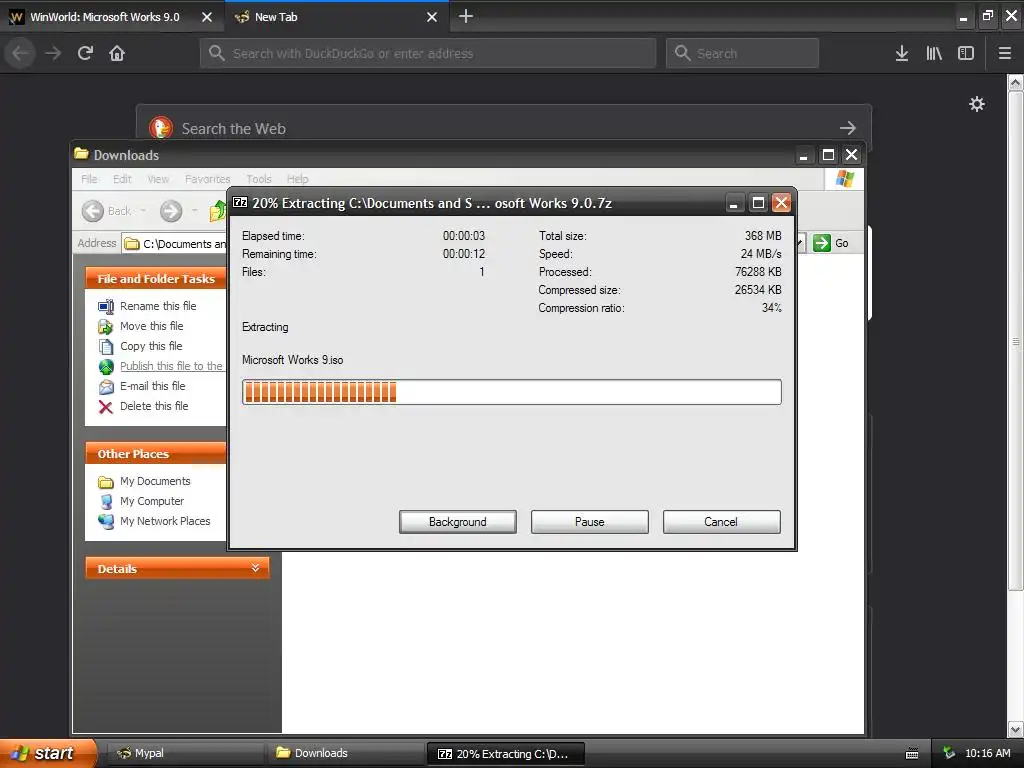
Task: Open the browser hamburger menu
Action: pyautogui.click(x=1005, y=53)
